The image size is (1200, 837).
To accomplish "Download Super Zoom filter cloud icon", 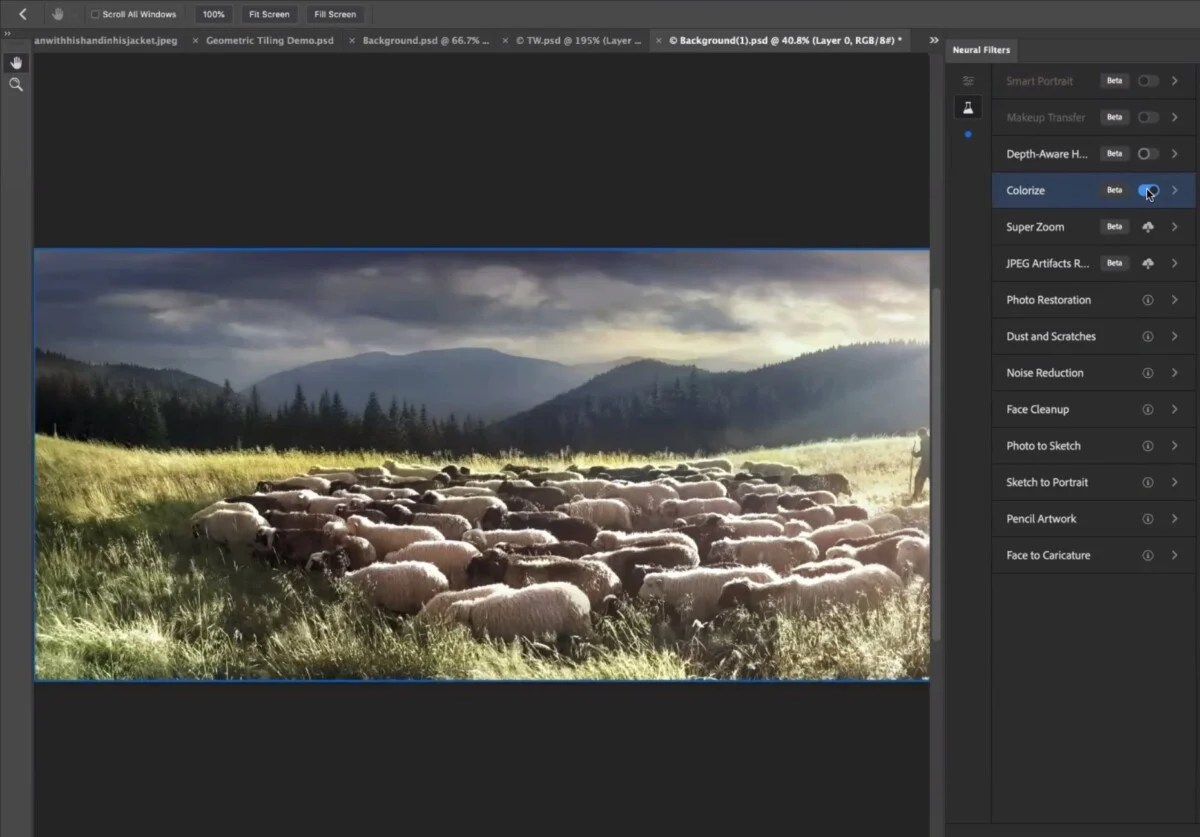I will tap(1148, 227).
